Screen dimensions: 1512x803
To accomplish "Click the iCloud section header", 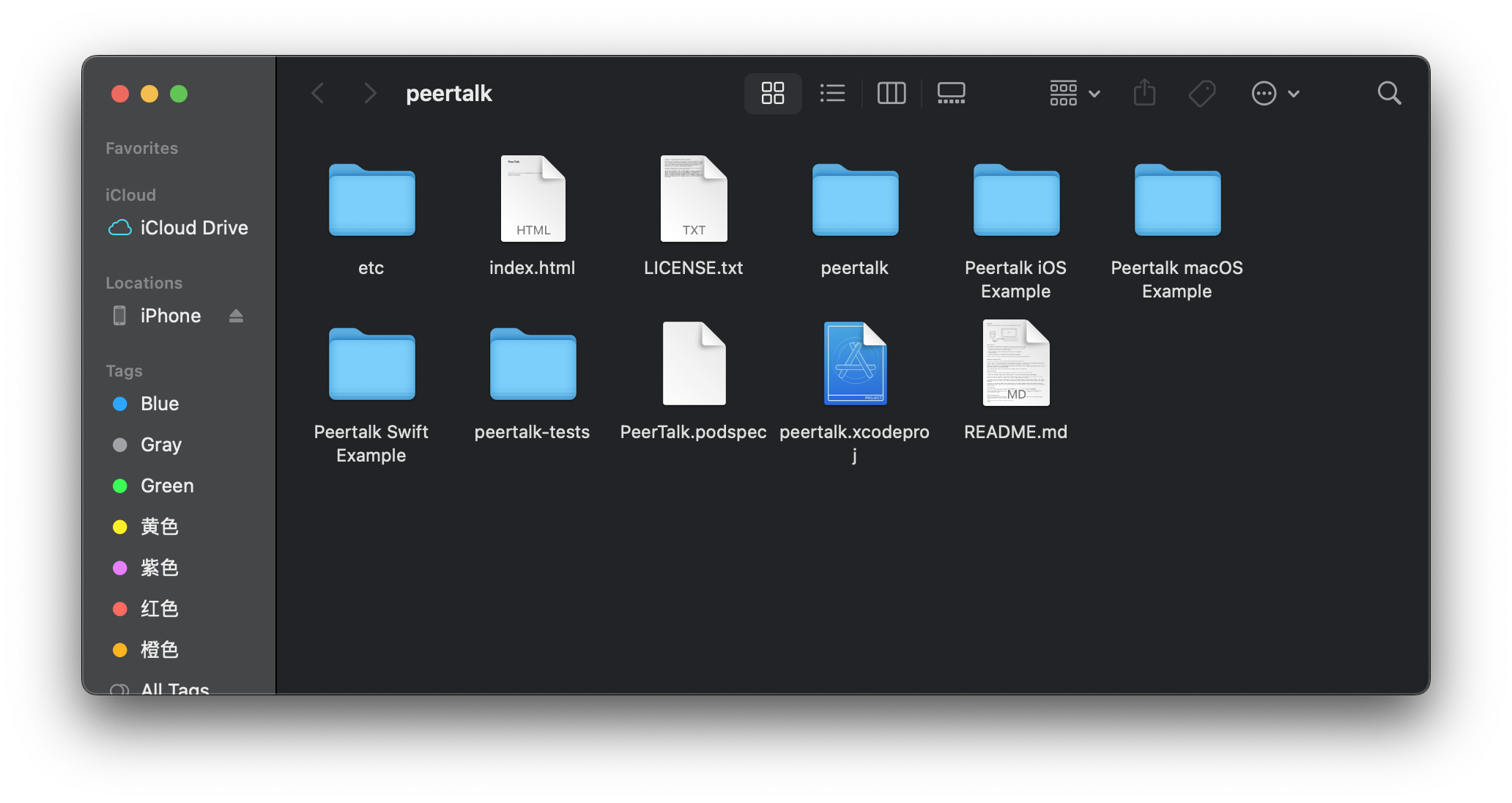I will tap(130, 195).
